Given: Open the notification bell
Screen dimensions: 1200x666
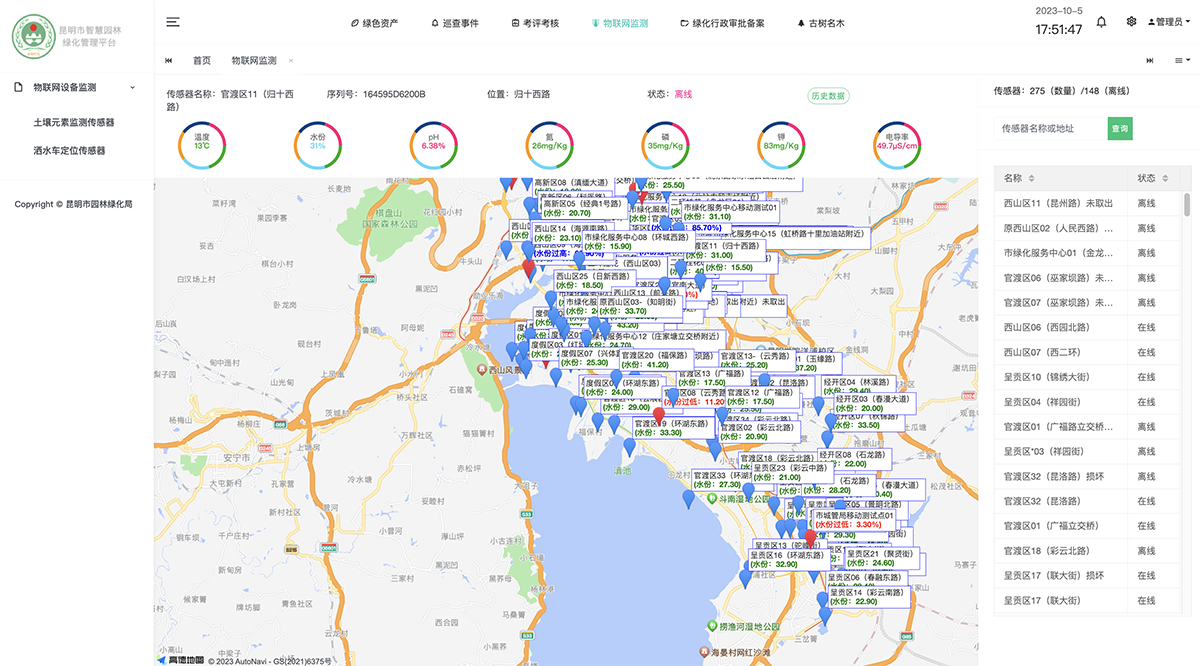Looking at the screenshot, I should (1101, 22).
